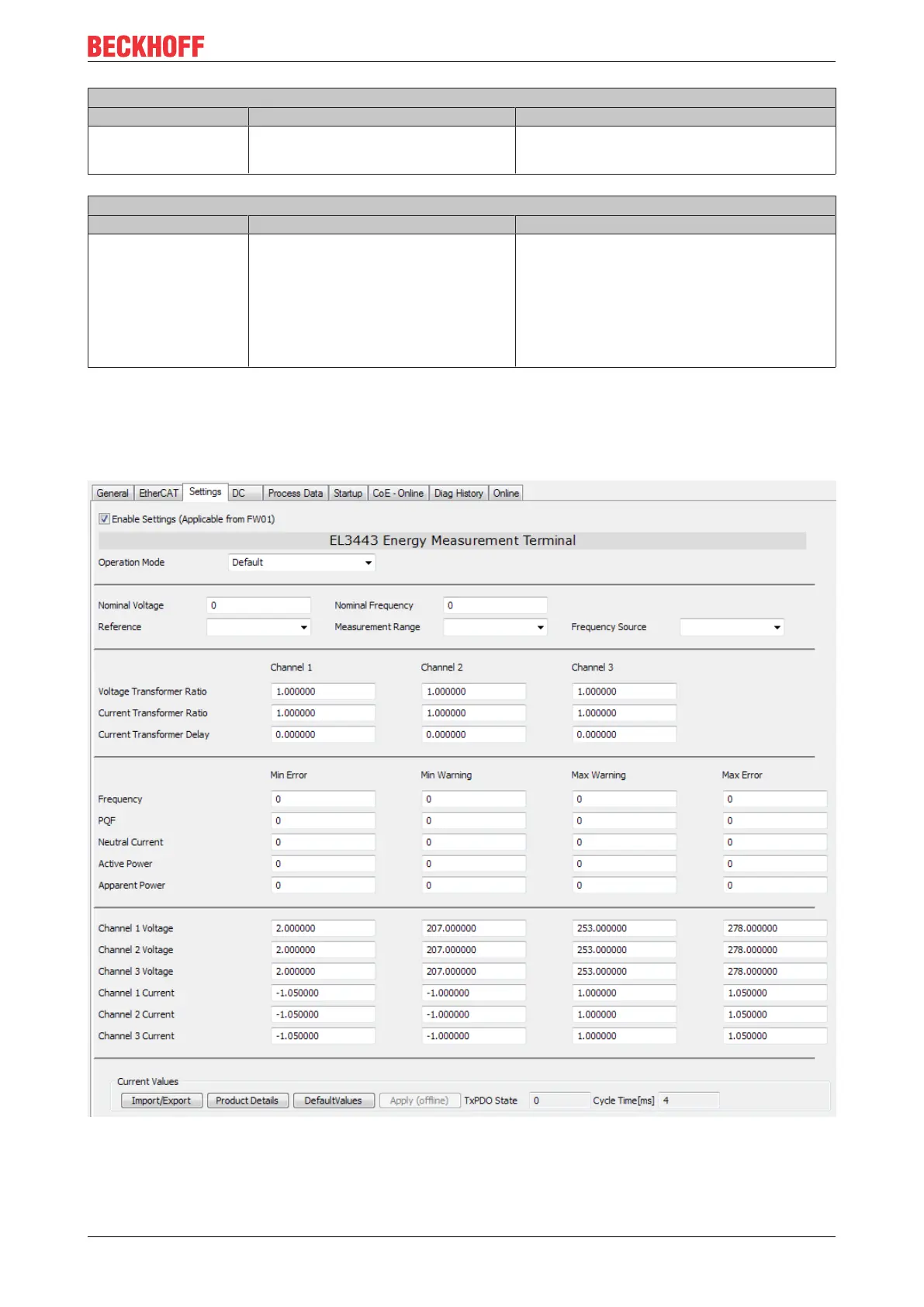
Task: Click Channel 1 Voltage Min Warning field
Action: (x=474, y=928)
